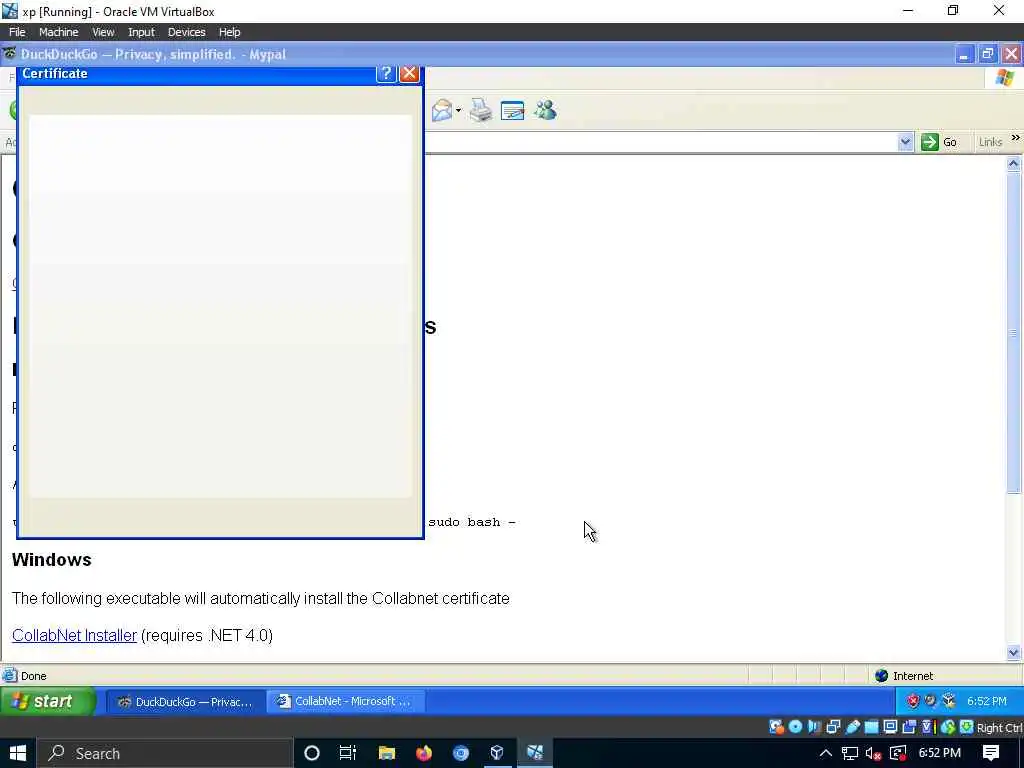The width and height of the screenshot is (1024, 768).
Task: Click the VirtualBox mouse integration status icon
Action: (948, 727)
